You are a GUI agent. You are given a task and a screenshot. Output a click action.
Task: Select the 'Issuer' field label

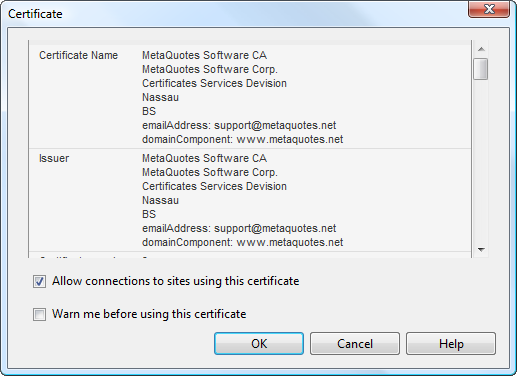click(54, 158)
